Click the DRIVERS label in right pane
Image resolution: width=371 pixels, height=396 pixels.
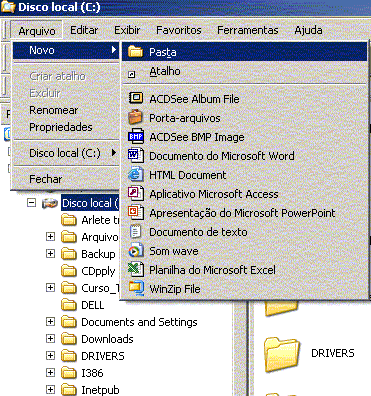(333, 353)
